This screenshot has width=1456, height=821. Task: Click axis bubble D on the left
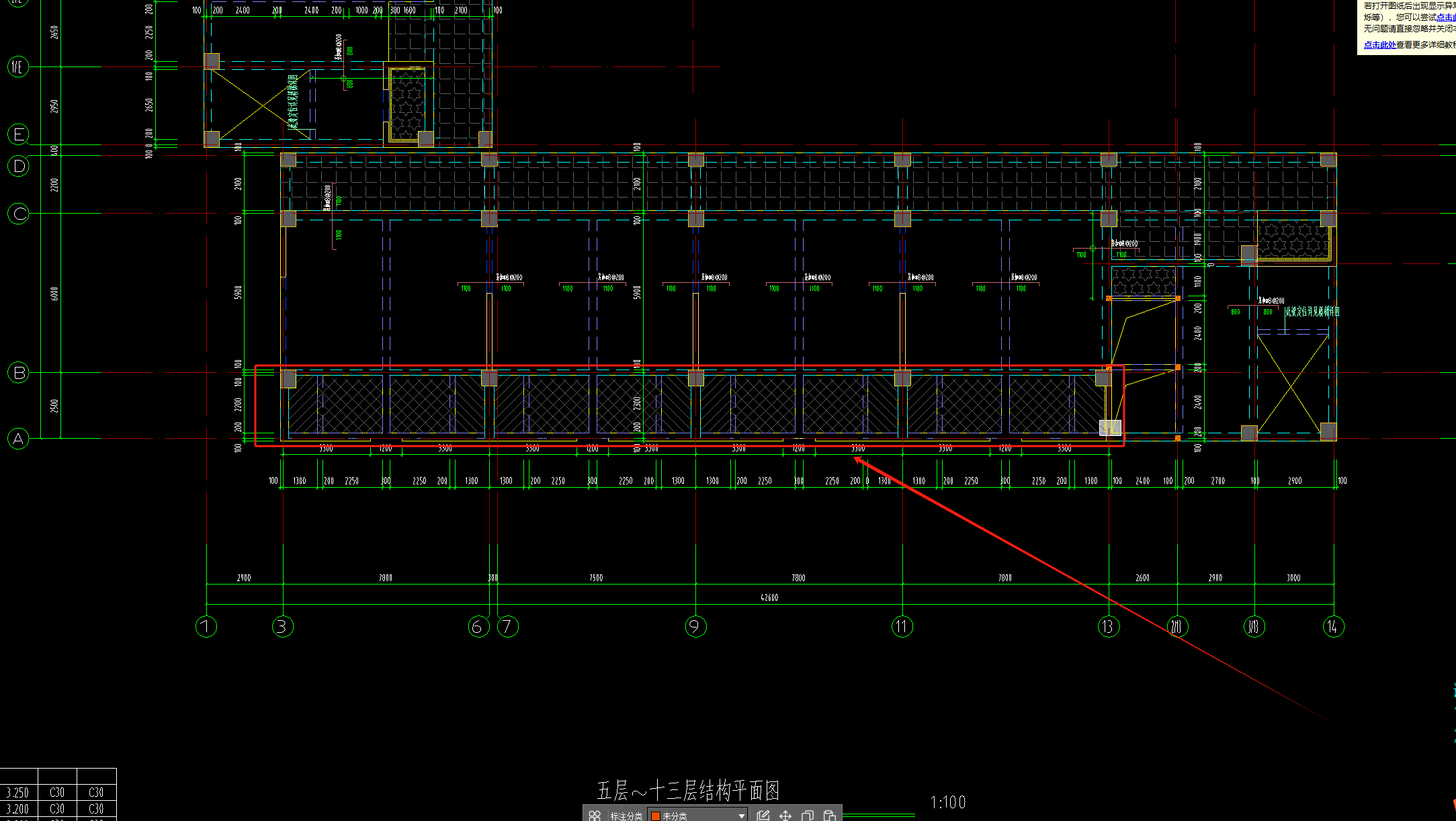pyautogui.click(x=18, y=166)
